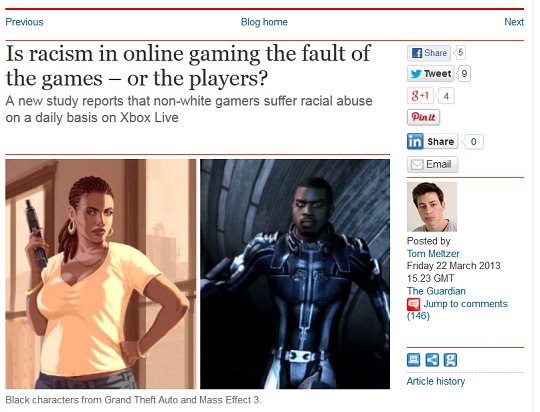
Task: Share the article on LinkedIn
Action: click(433, 142)
